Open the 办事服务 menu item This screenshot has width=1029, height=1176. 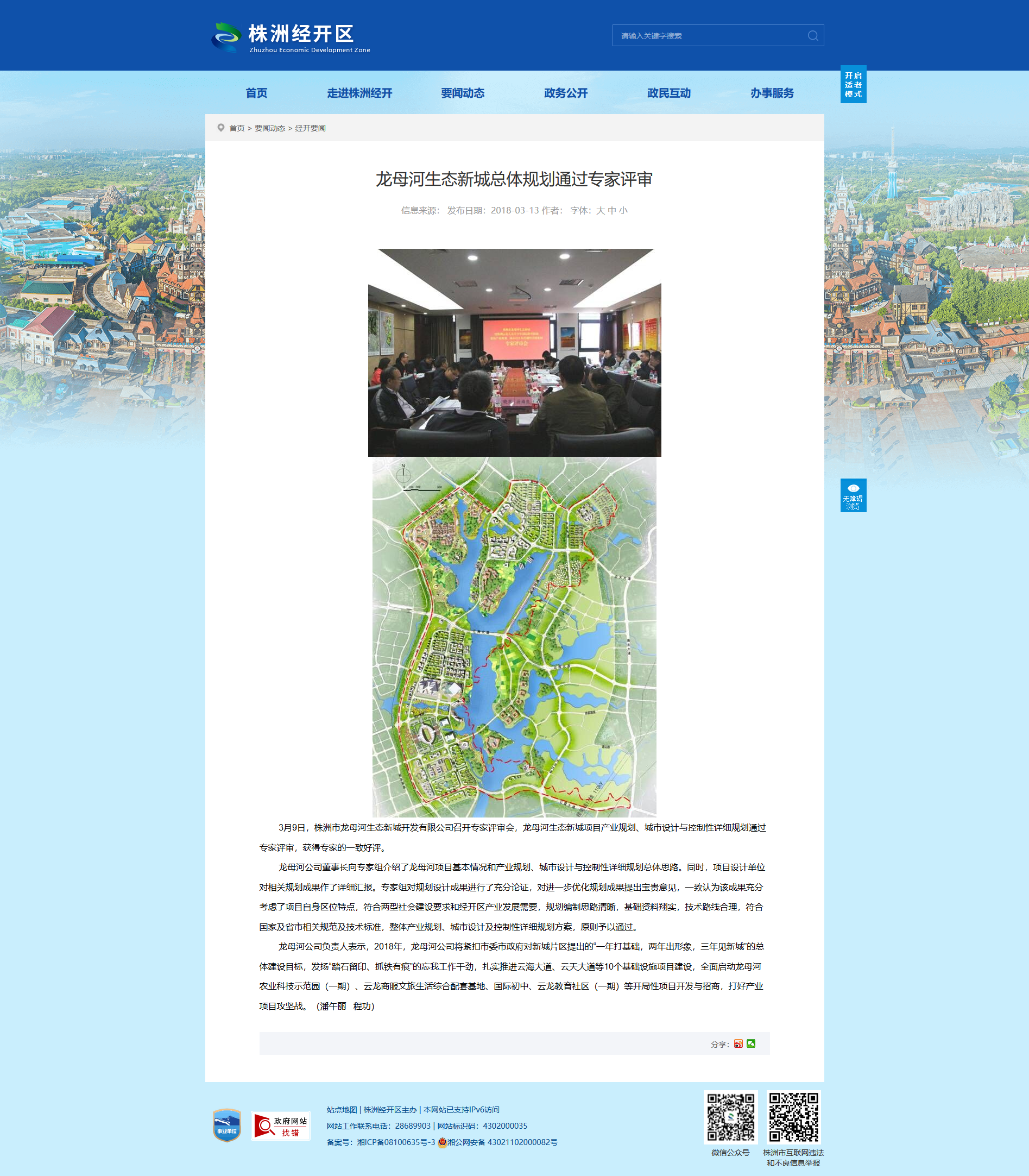(x=772, y=93)
